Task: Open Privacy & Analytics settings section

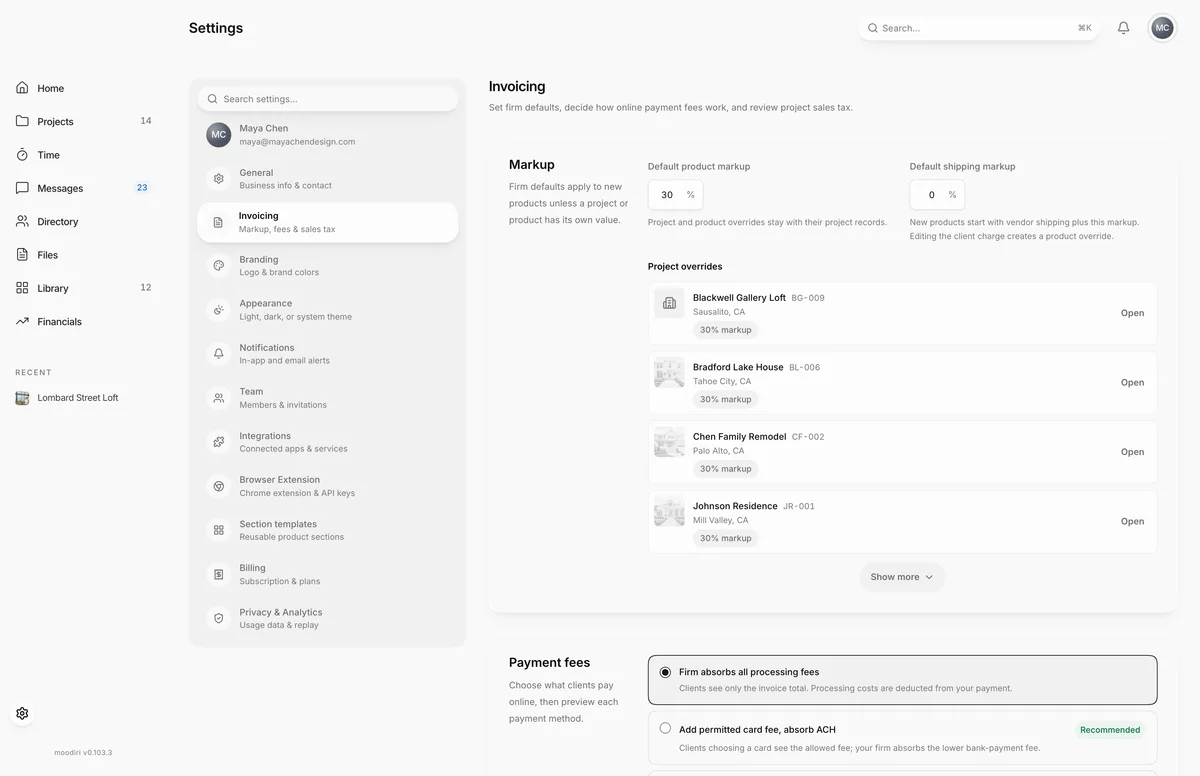Action: (328, 618)
